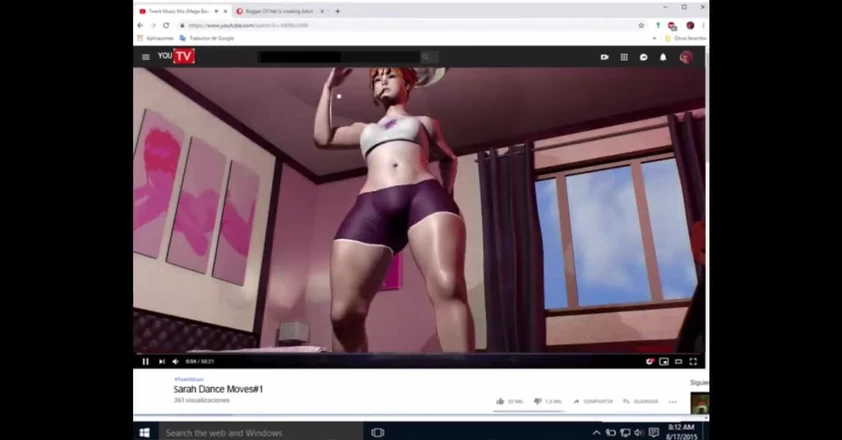Click inside the site search field
Screen dimensions: 842x440
point(339,57)
